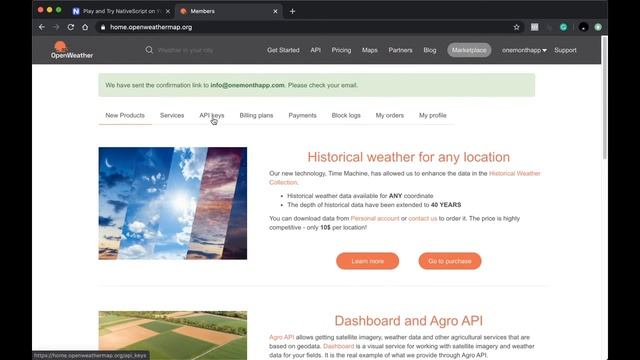Click the farmland fields thumbnail image

coord(173,336)
